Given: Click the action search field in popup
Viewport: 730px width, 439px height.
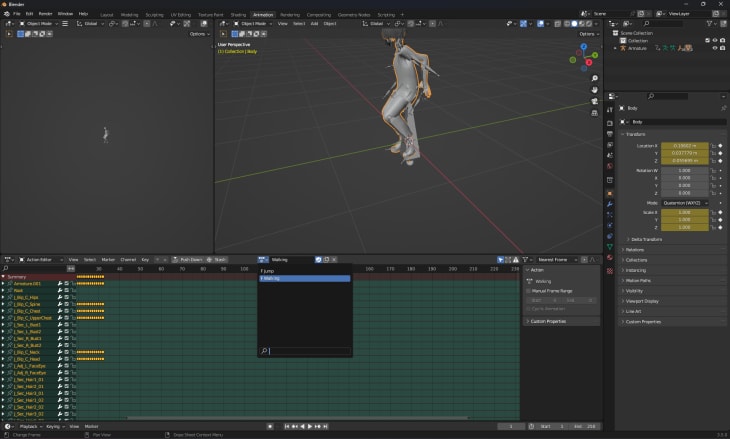Looking at the screenshot, I should [305, 351].
